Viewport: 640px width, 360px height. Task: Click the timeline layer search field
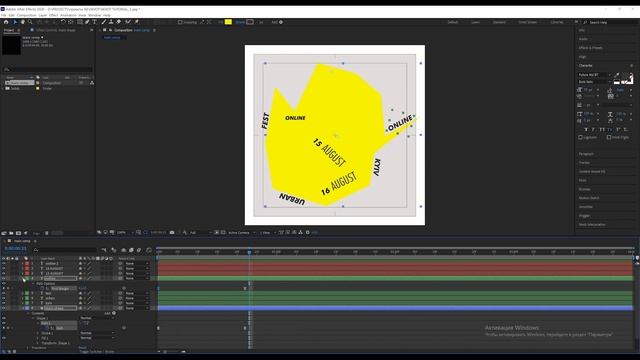coord(65,250)
